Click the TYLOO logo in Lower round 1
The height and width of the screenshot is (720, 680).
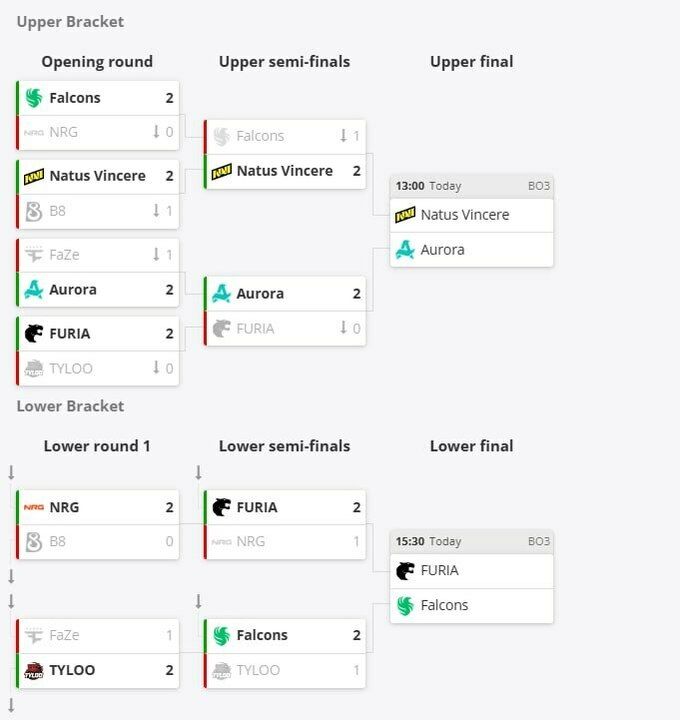tap(34, 670)
